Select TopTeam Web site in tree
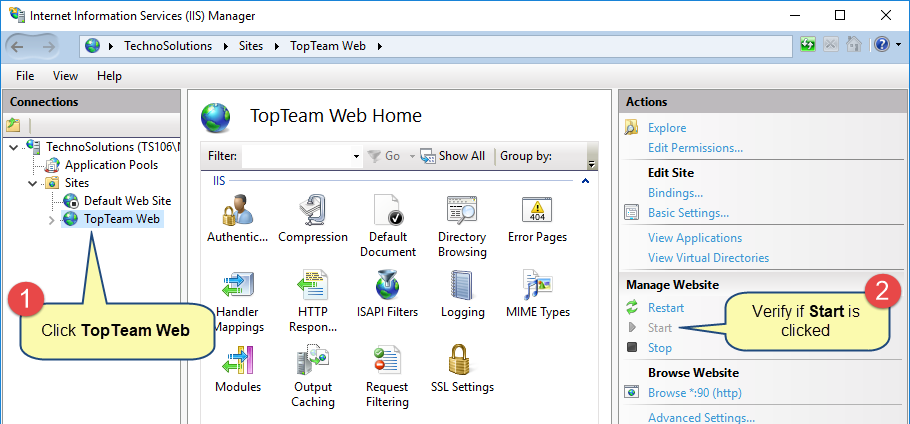910x424 pixels. coord(122,219)
